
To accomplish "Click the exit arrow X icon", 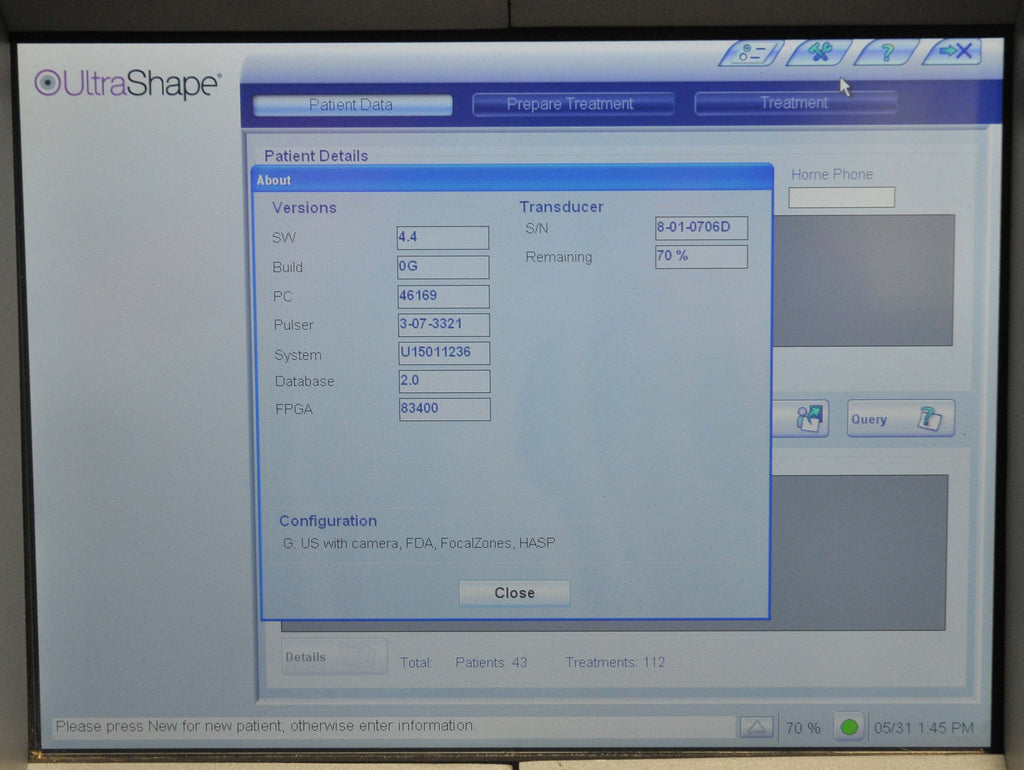I will (x=954, y=51).
